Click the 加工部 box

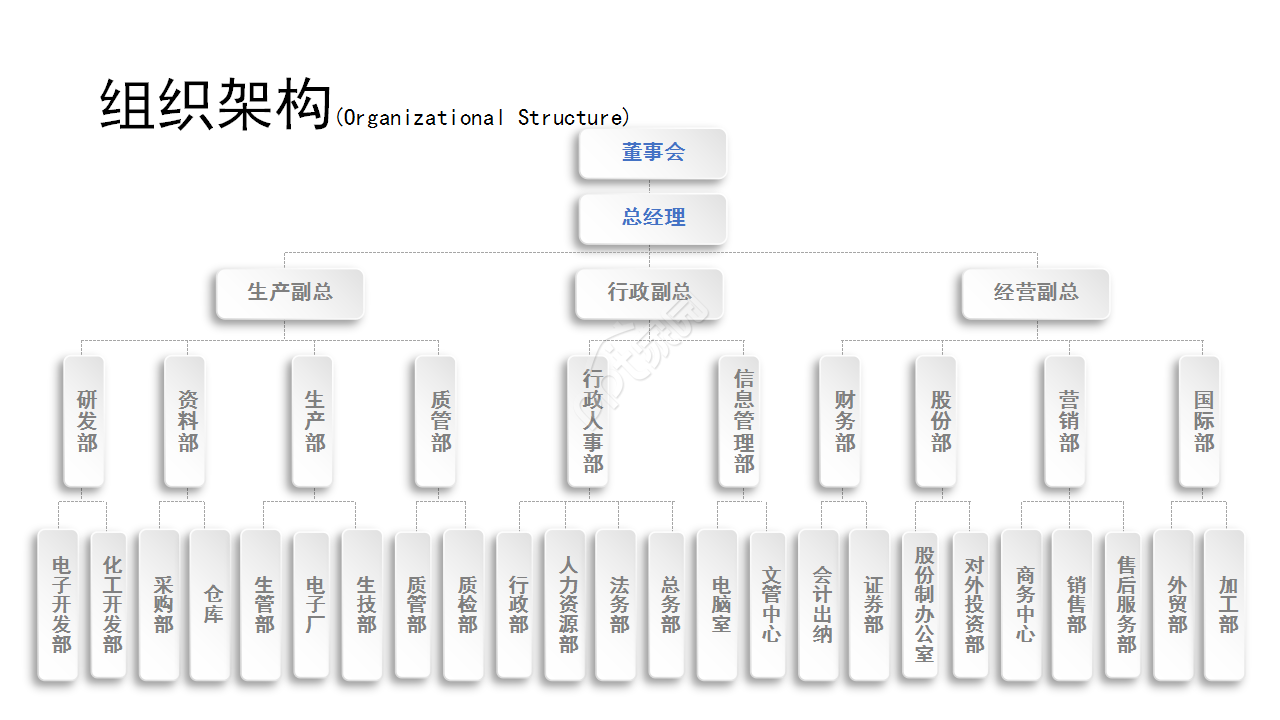pyautogui.click(x=1225, y=604)
